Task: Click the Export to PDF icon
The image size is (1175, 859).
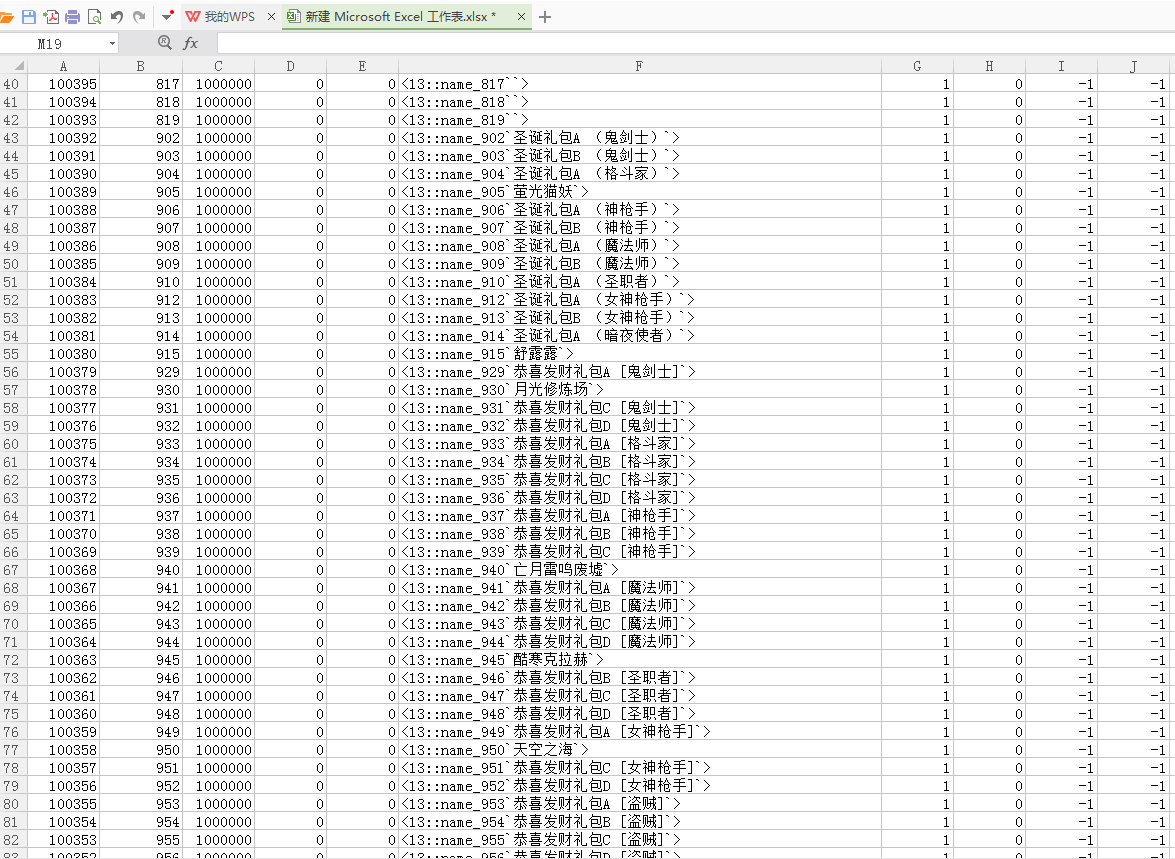Action: click(51, 17)
